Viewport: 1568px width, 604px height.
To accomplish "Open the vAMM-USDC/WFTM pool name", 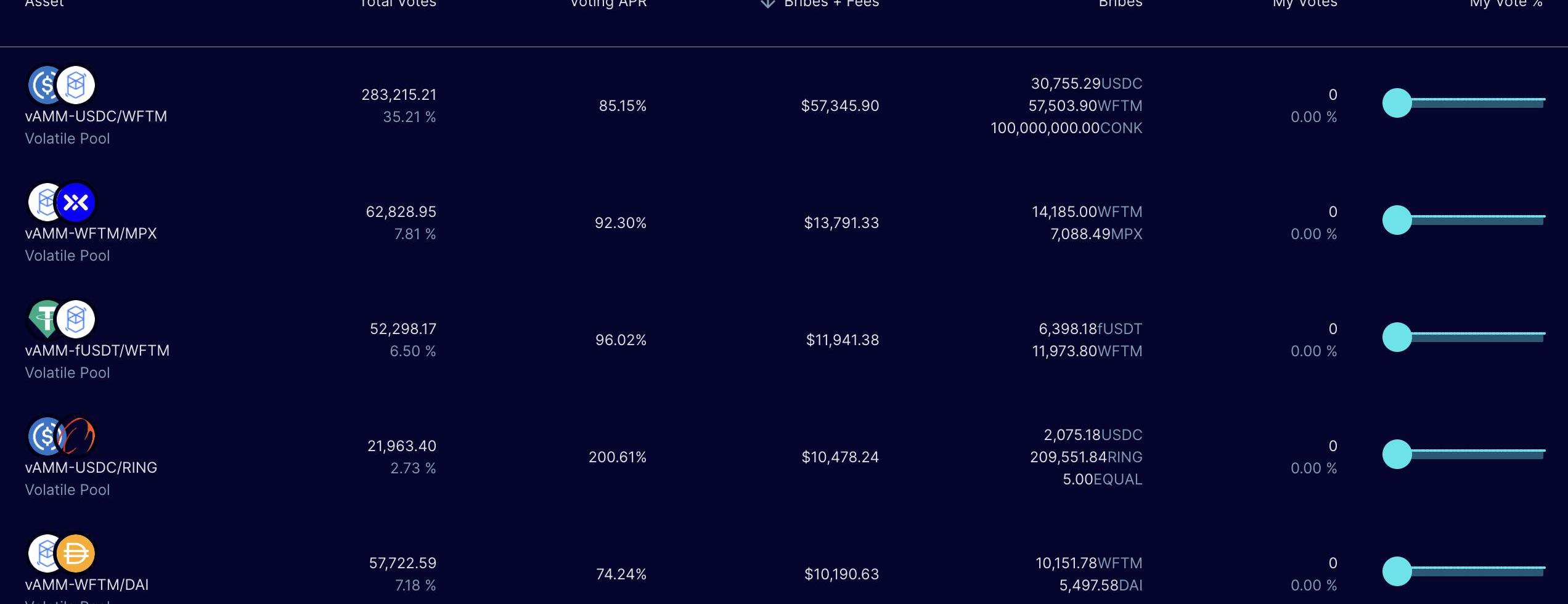I will pos(96,116).
